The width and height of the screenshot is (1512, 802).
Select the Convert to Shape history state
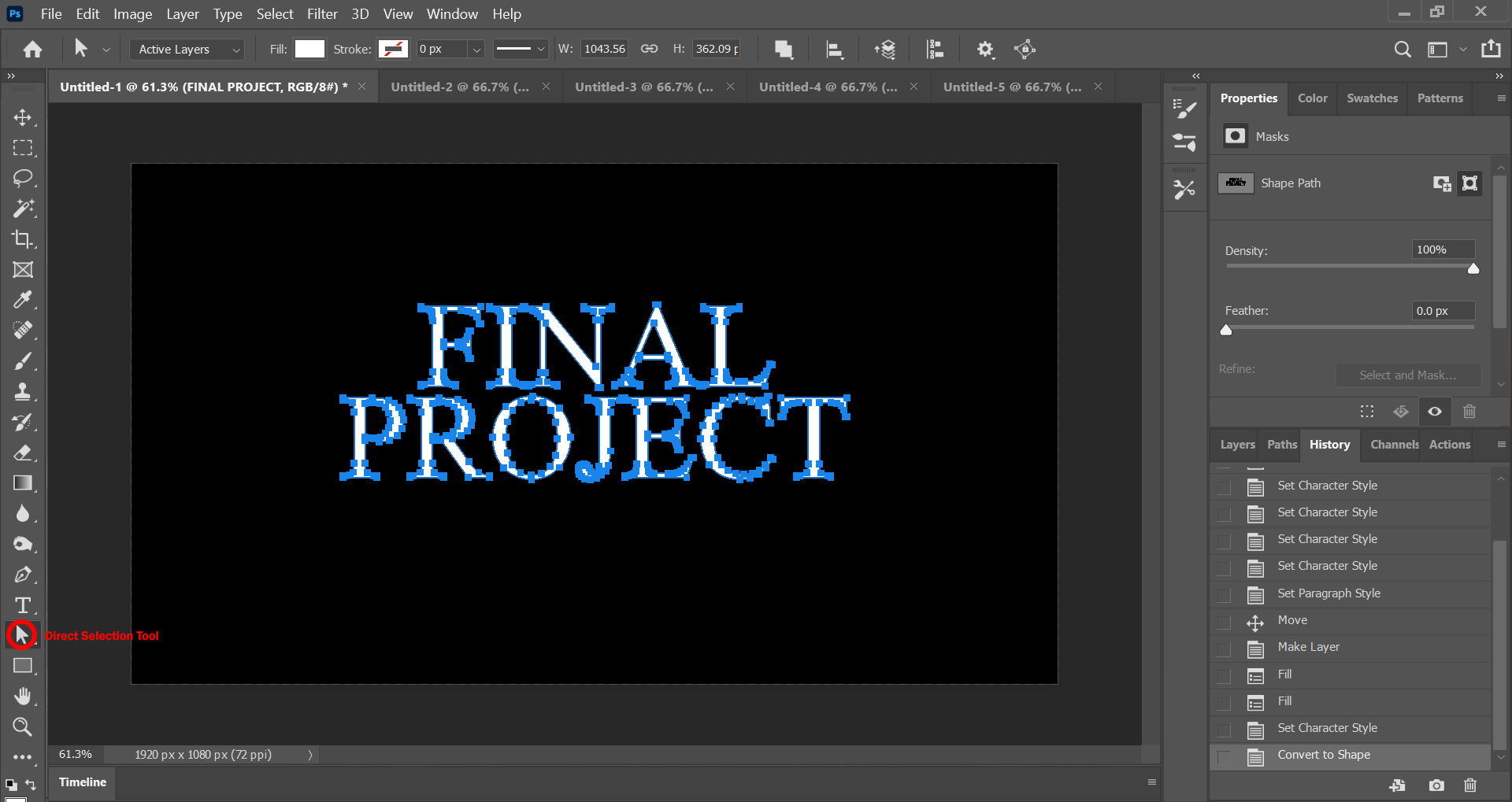coord(1351,756)
